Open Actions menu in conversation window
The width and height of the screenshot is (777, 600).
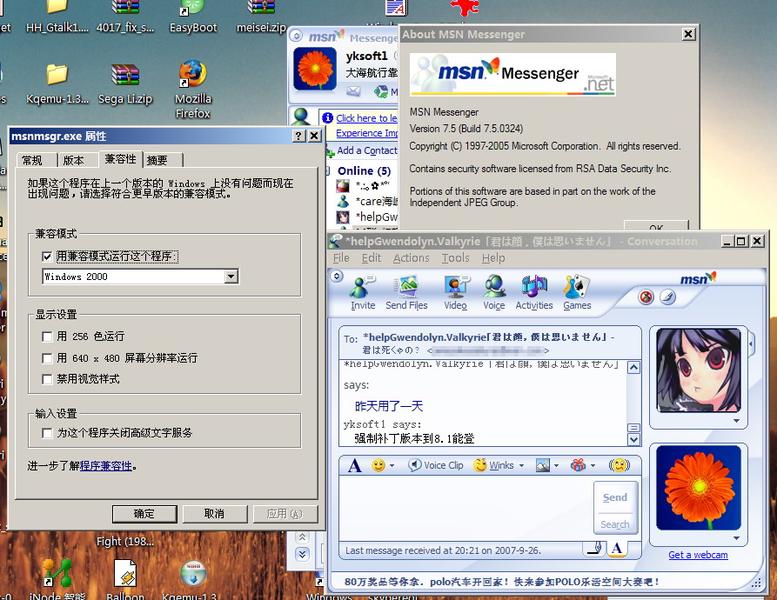[x=411, y=258]
